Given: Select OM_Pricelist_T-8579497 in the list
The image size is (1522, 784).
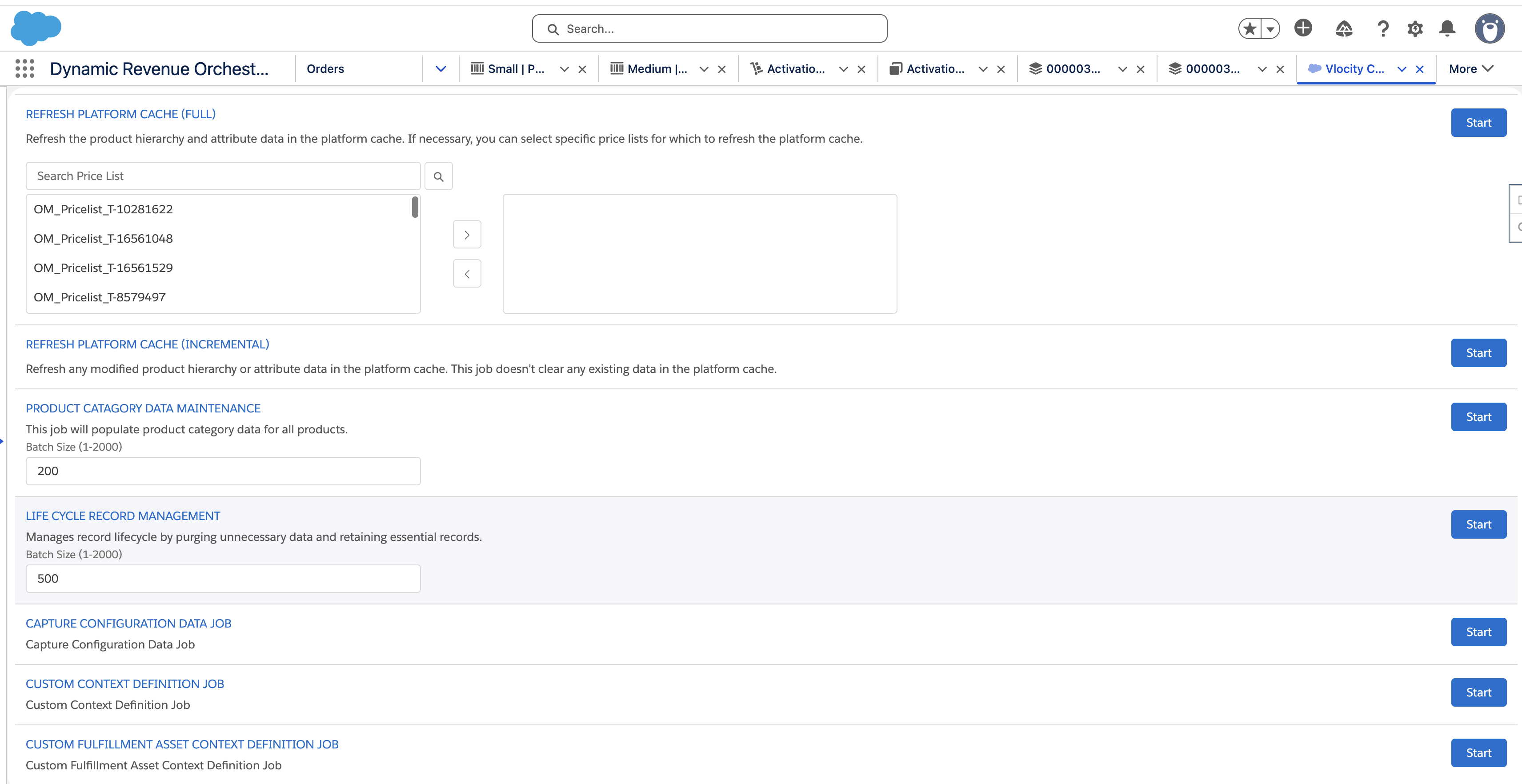Looking at the screenshot, I should (219, 297).
